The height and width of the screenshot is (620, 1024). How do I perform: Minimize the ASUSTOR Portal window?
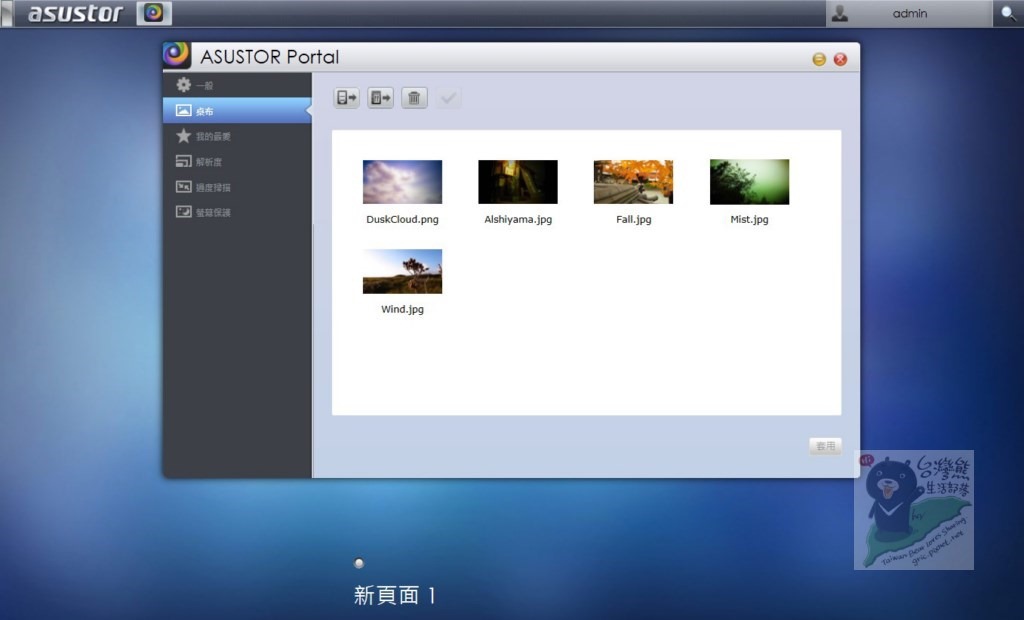coord(819,59)
